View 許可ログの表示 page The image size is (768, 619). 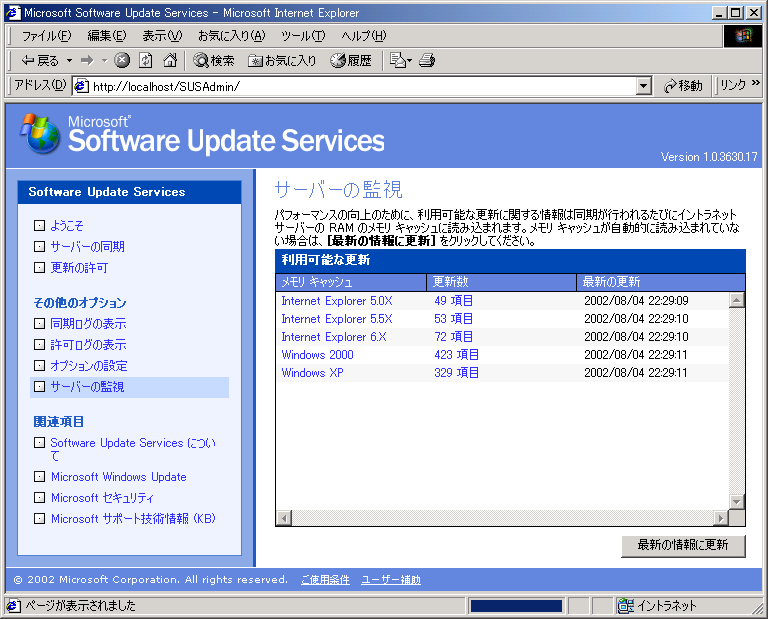coord(89,344)
